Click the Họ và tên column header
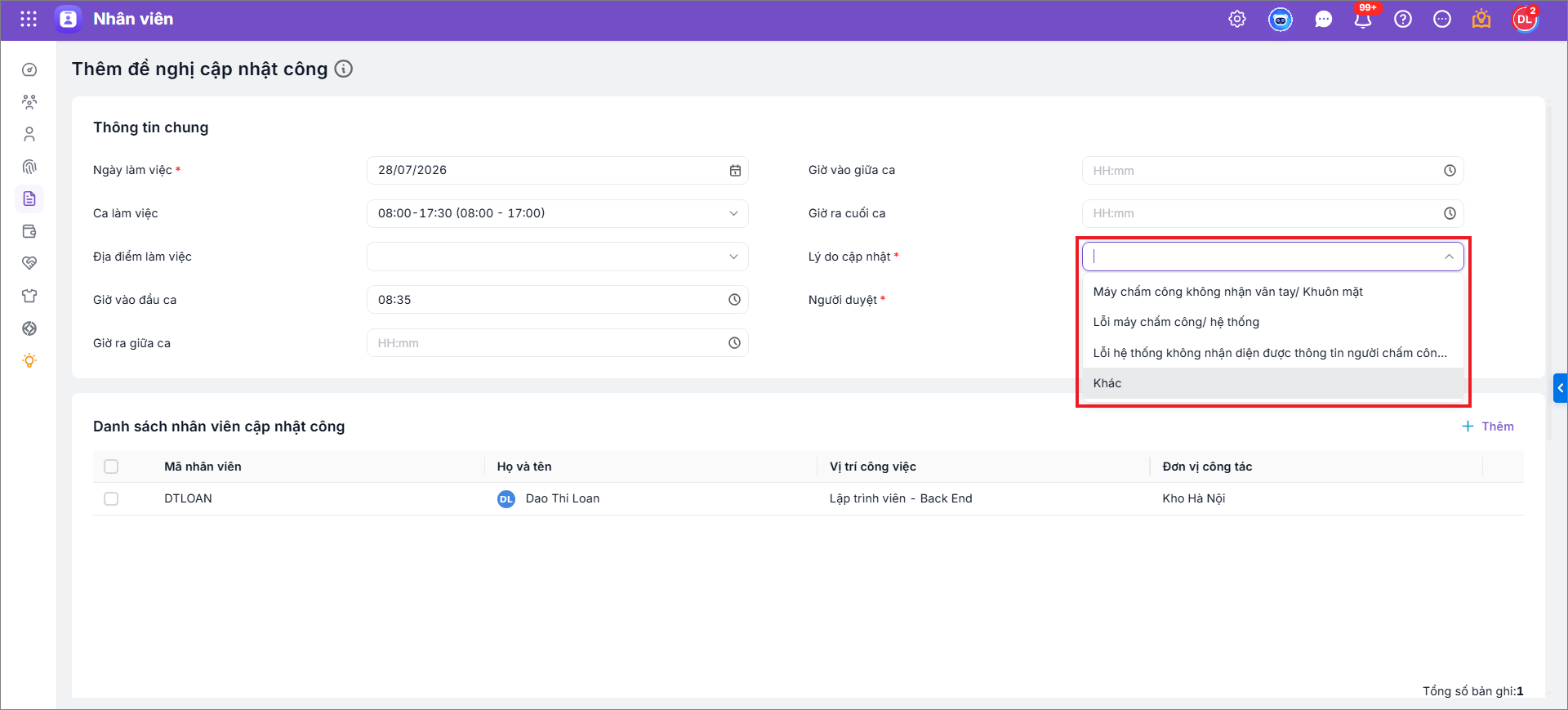This screenshot has width=1568, height=710. click(524, 467)
